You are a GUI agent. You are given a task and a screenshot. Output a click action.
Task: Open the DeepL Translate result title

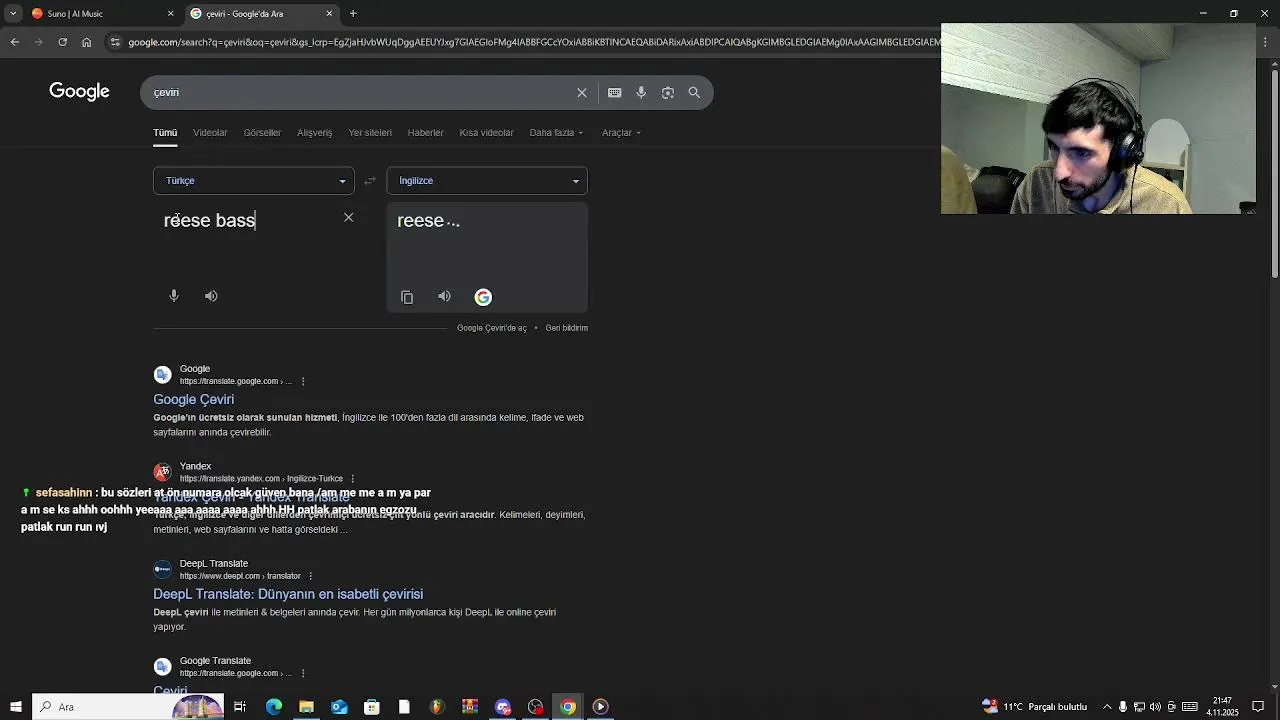288,594
